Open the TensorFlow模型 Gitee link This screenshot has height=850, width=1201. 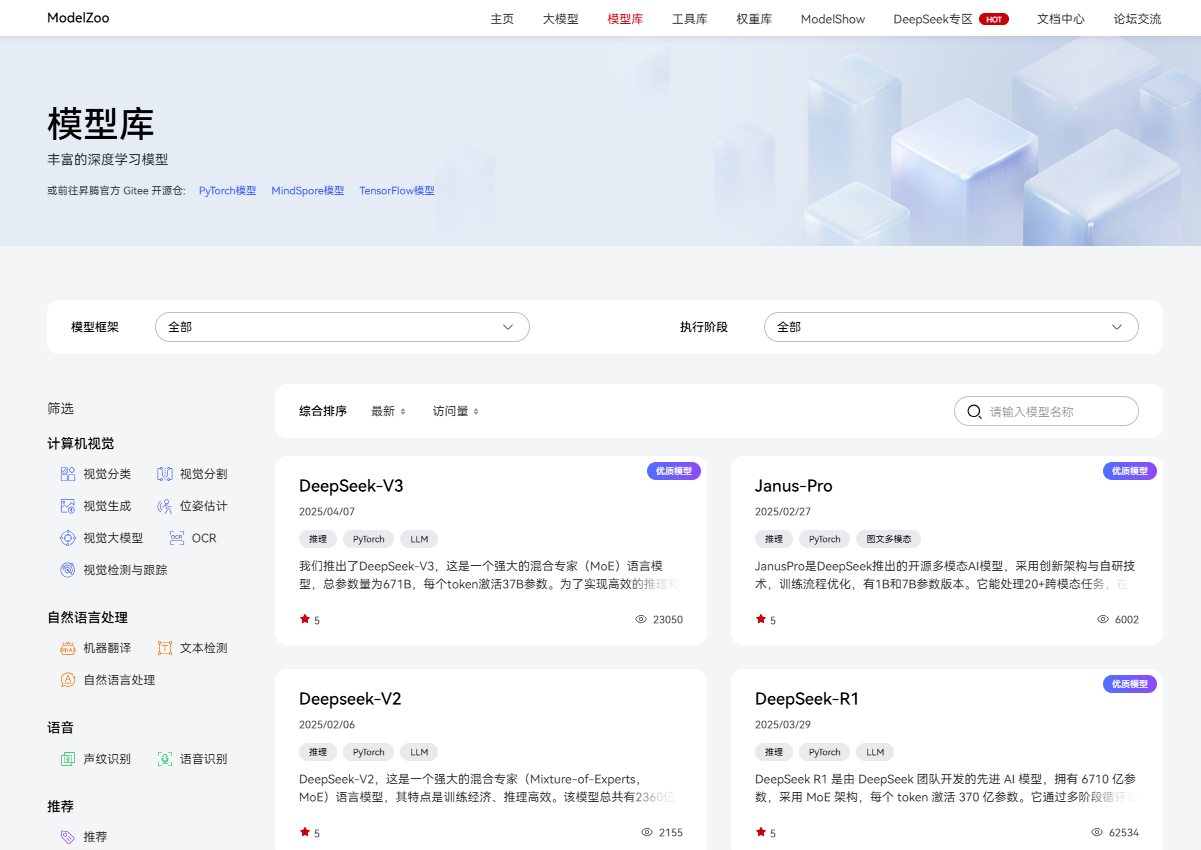tap(397, 191)
